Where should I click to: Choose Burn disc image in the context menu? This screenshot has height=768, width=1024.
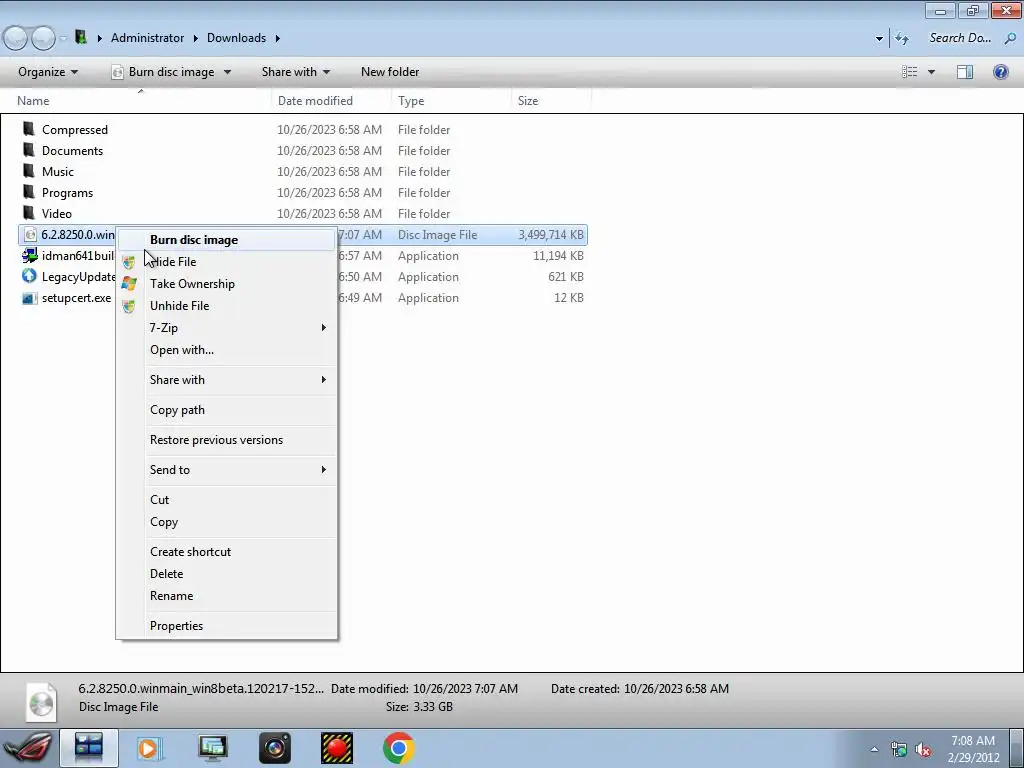pos(227,240)
